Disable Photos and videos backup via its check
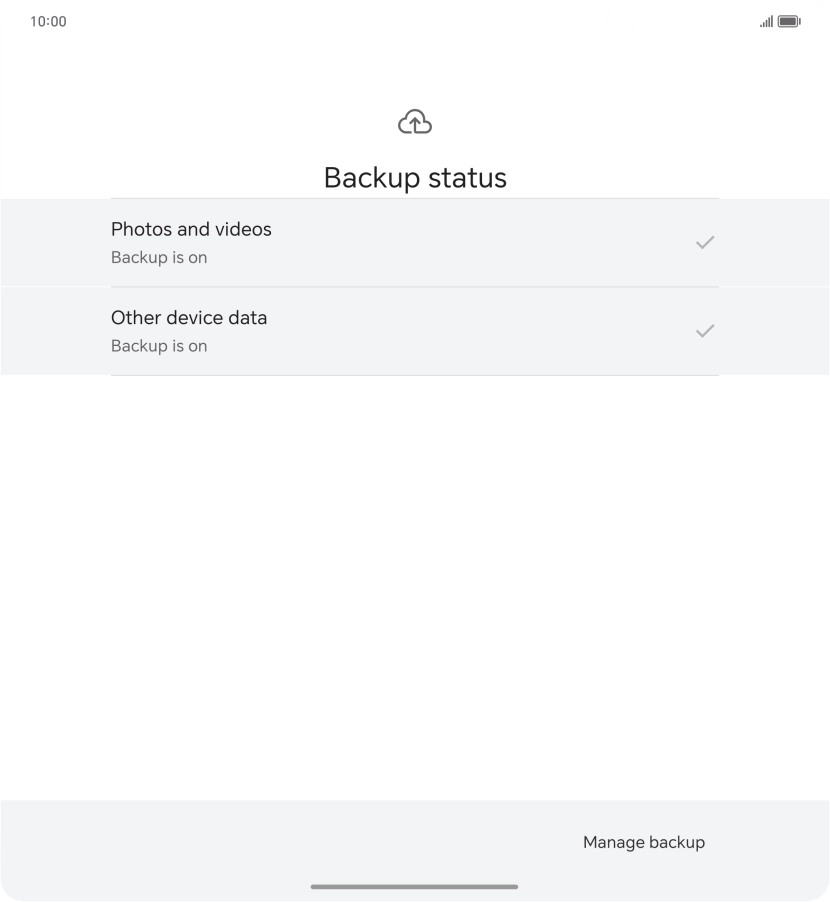The height and width of the screenshot is (902, 830). (705, 242)
